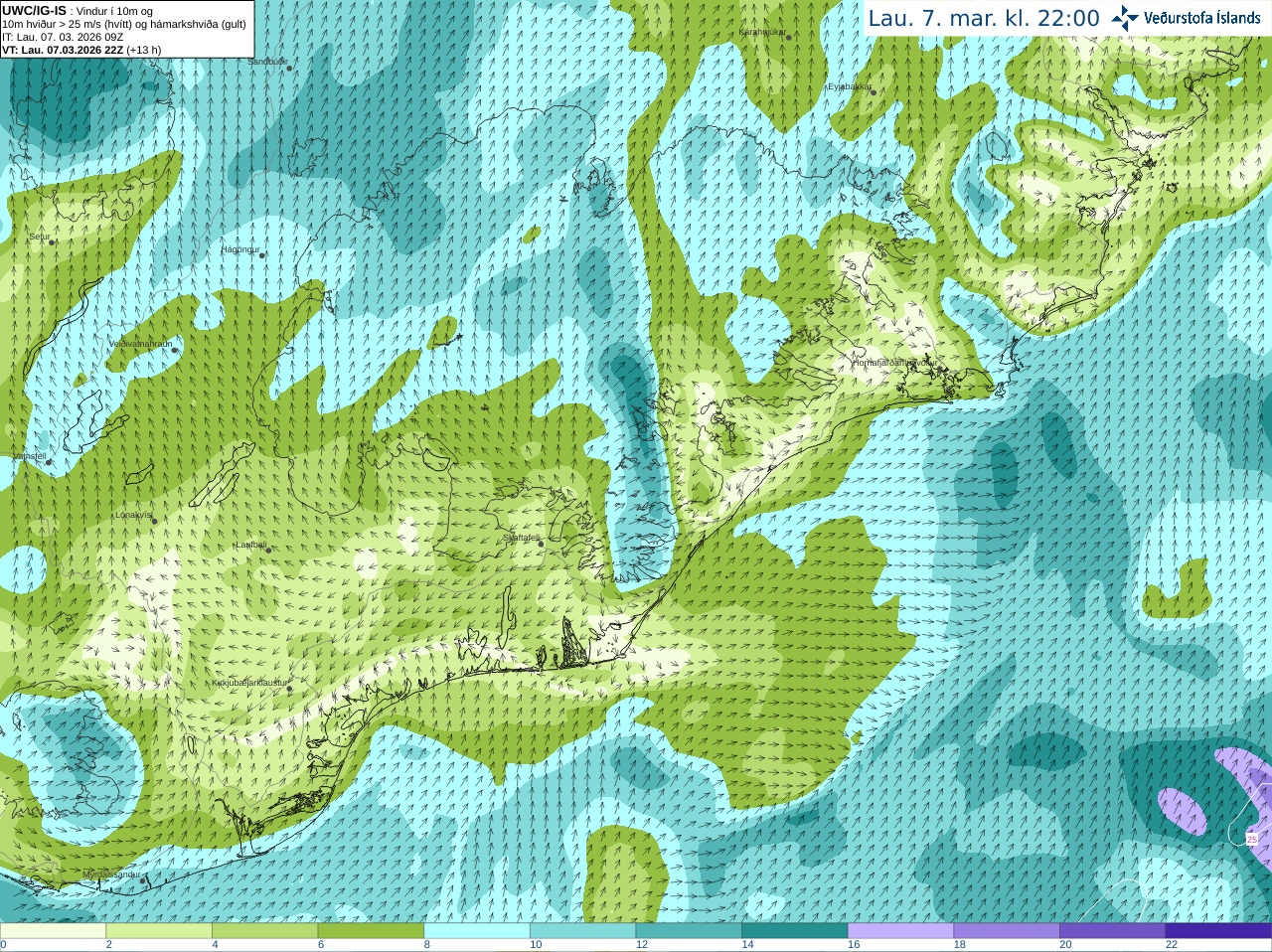Pick the olive green 6–8 m/s legend swatch
Viewport: 1272px width, 952px height.
coord(371,931)
